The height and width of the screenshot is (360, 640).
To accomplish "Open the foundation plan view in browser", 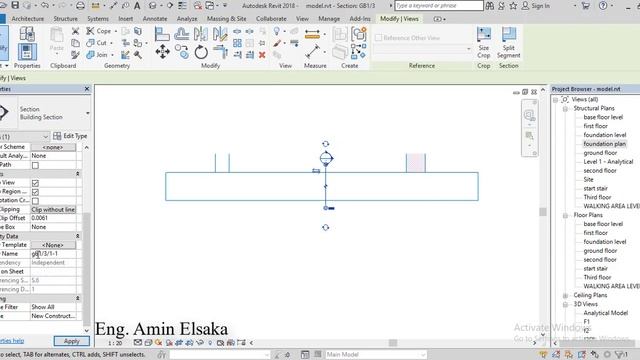I will tap(604, 144).
